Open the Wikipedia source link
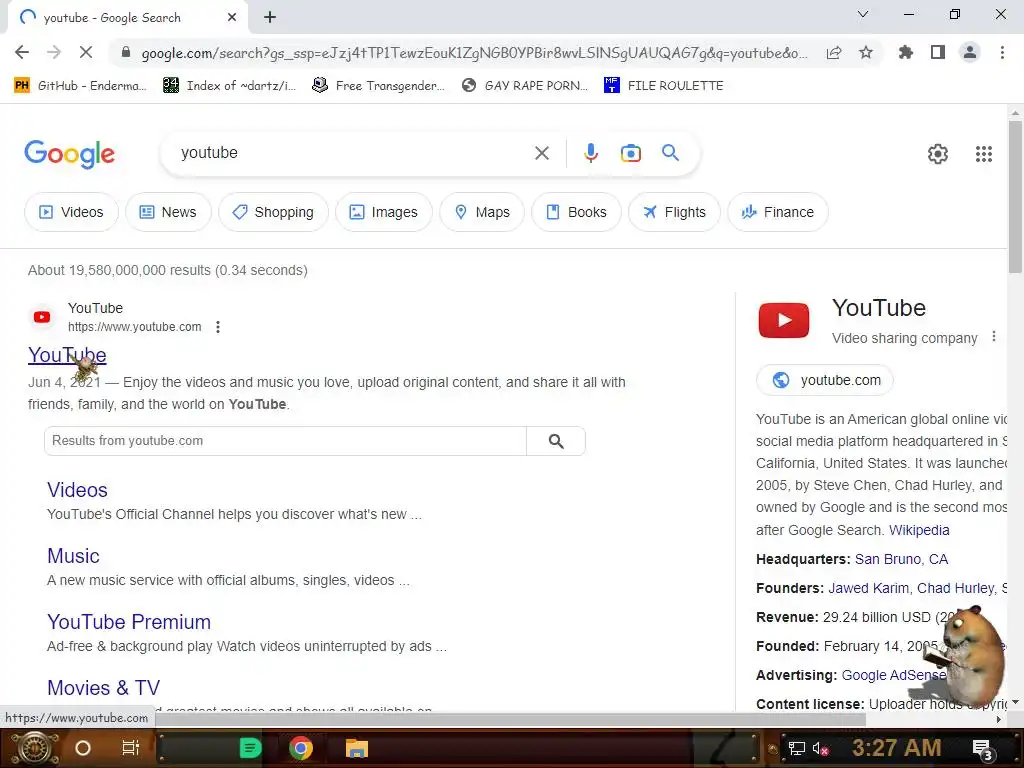Screen dimensions: 1024x768 pos(919,530)
